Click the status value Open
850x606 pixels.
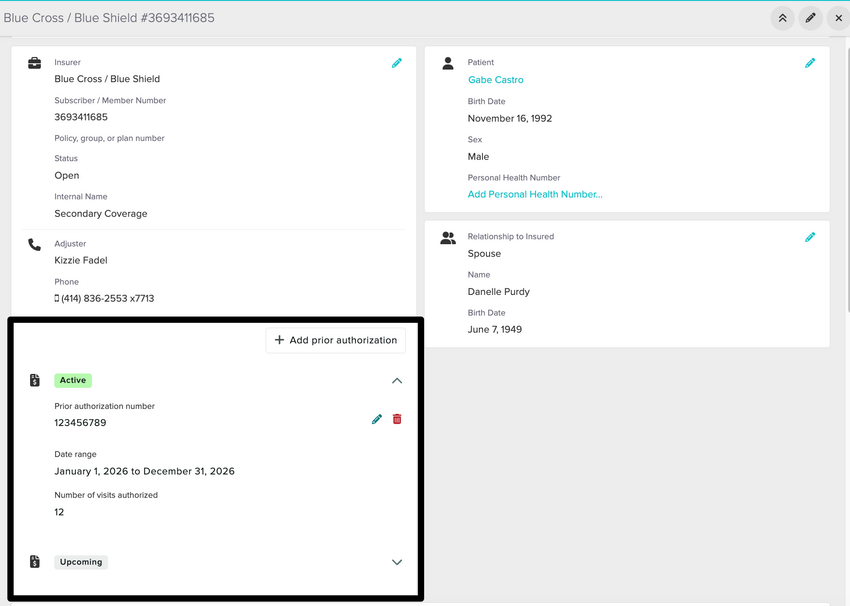67,176
